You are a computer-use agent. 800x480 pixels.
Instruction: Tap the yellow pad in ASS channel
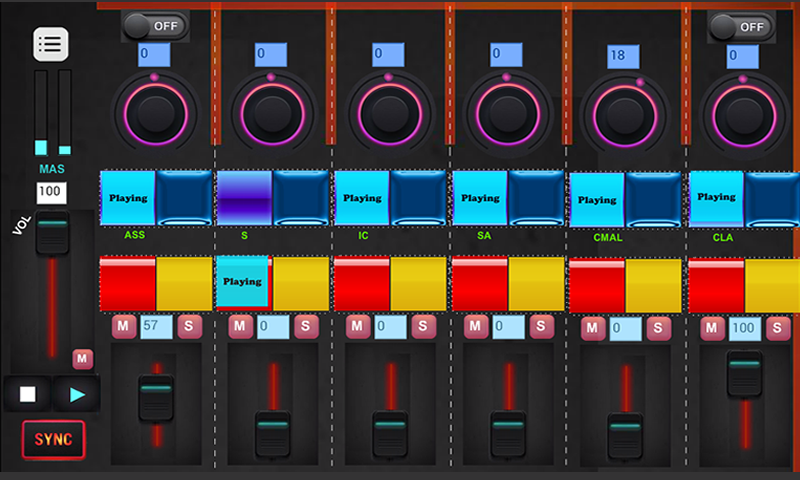(x=184, y=284)
